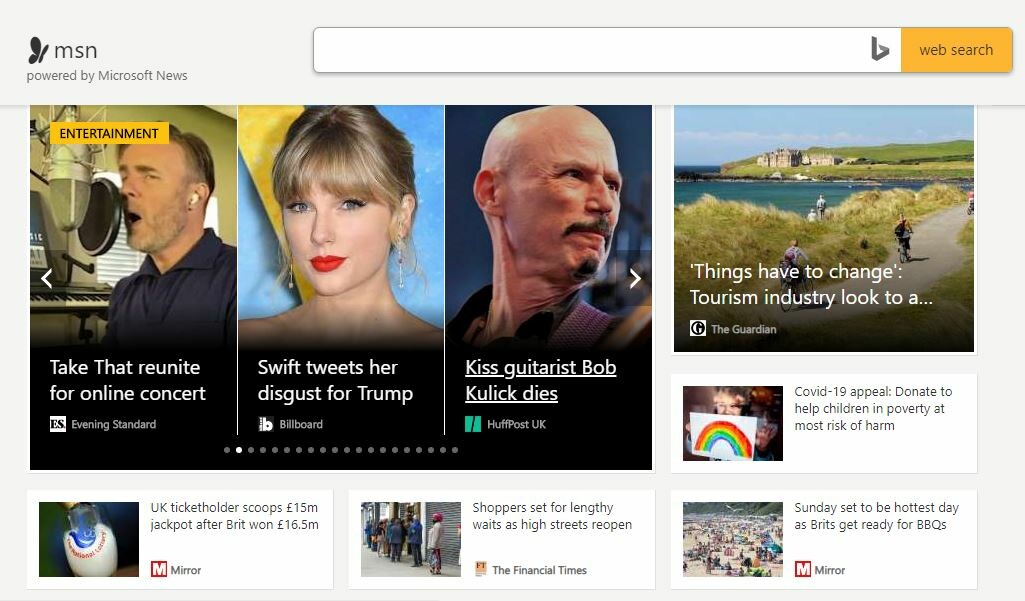
Task: Click the shoppers queuing thumbnail
Action: point(411,539)
